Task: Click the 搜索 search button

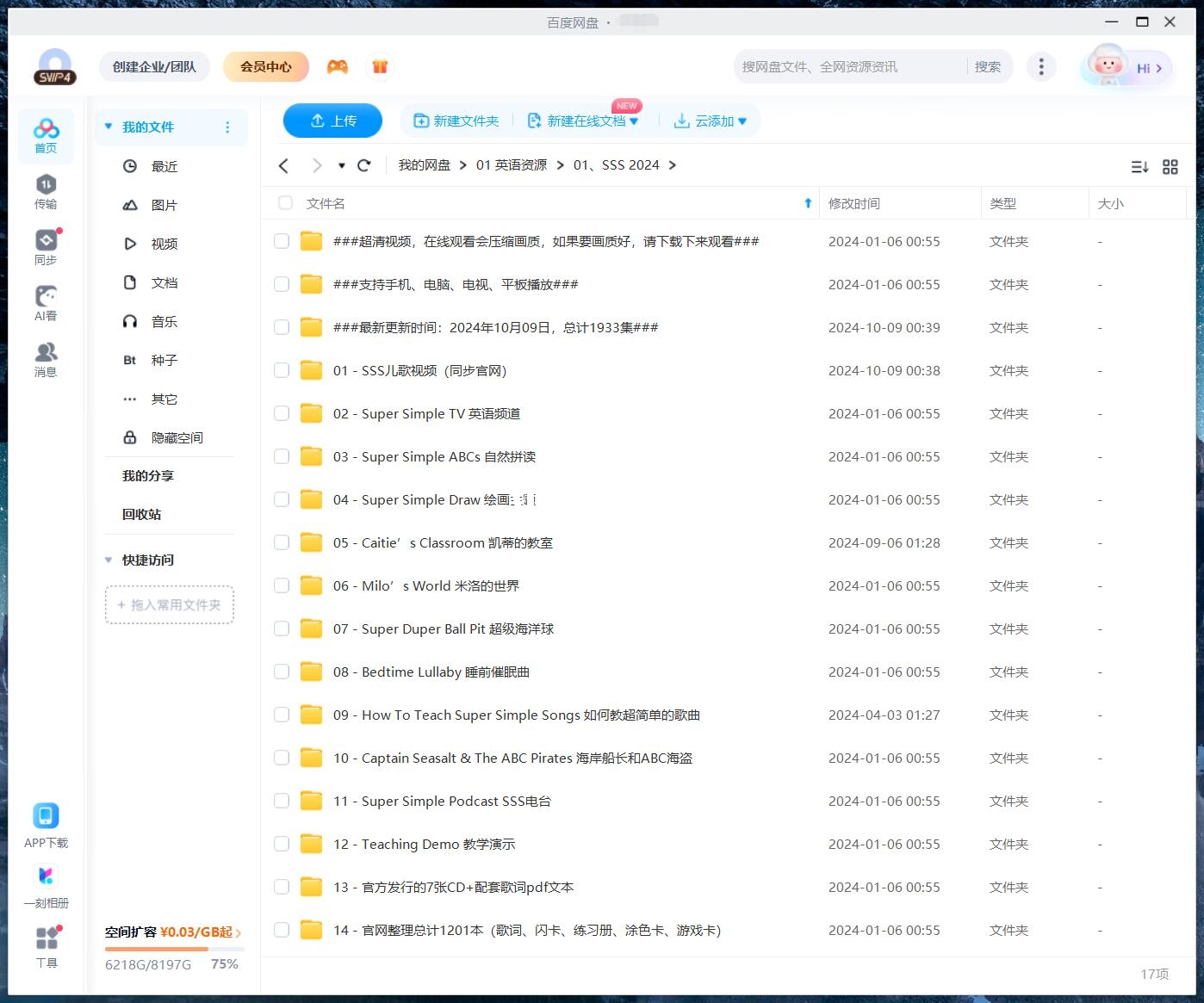Action: (x=988, y=66)
